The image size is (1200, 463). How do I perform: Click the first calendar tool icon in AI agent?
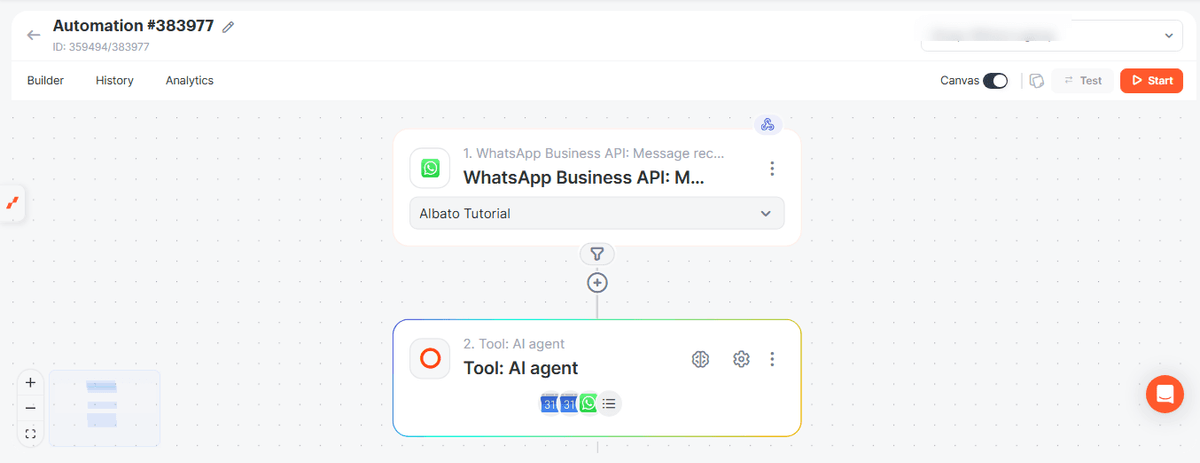[549, 404]
